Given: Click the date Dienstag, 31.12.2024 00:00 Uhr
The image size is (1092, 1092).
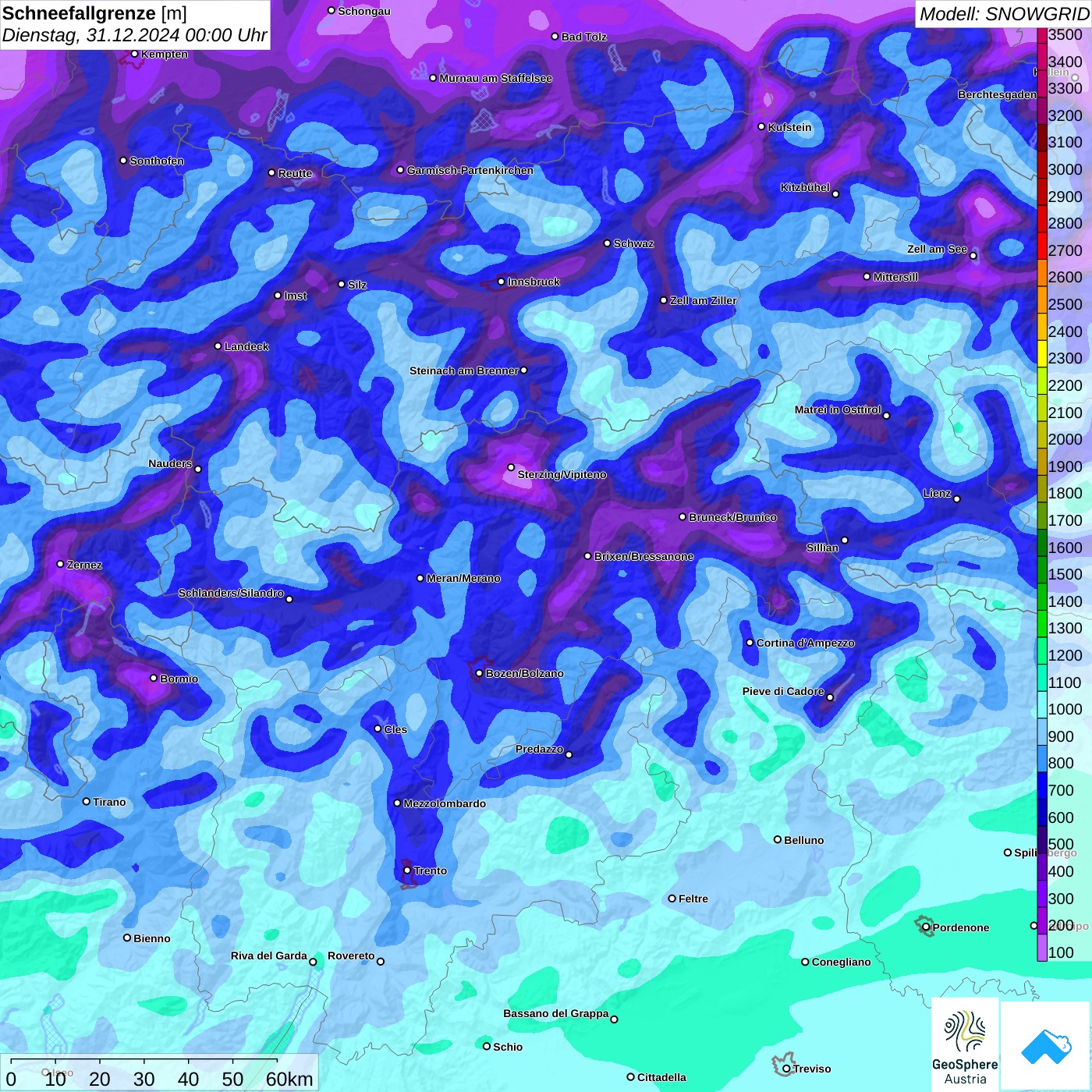Looking at the screenshot, I should (135, 35).
